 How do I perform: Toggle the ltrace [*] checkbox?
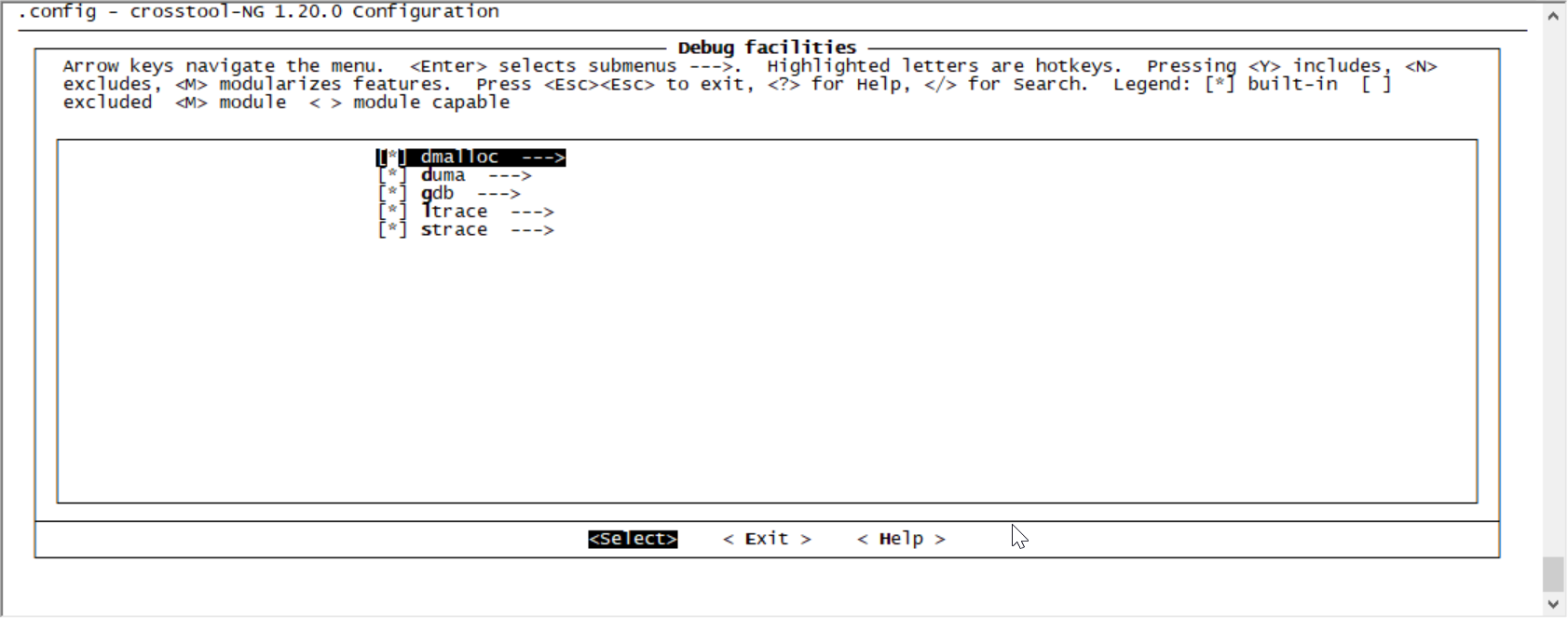pyautogui.click(x=392, y=212)
